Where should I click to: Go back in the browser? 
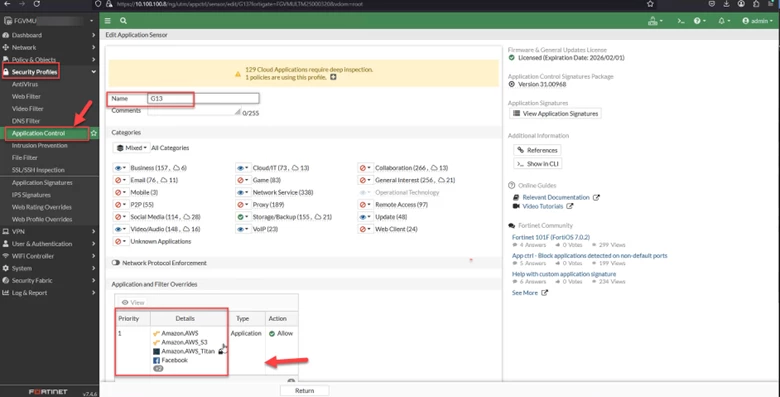(x=7, y=3)
